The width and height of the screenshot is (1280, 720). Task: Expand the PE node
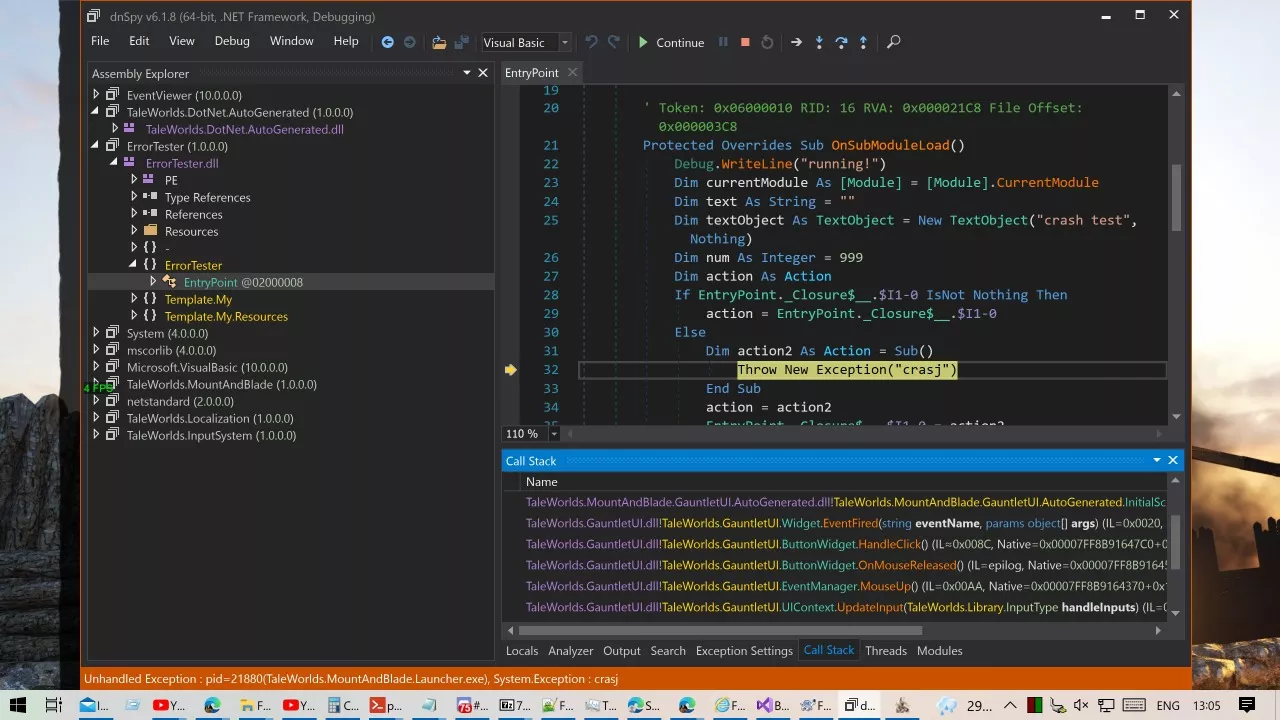(x=134, y=180)
